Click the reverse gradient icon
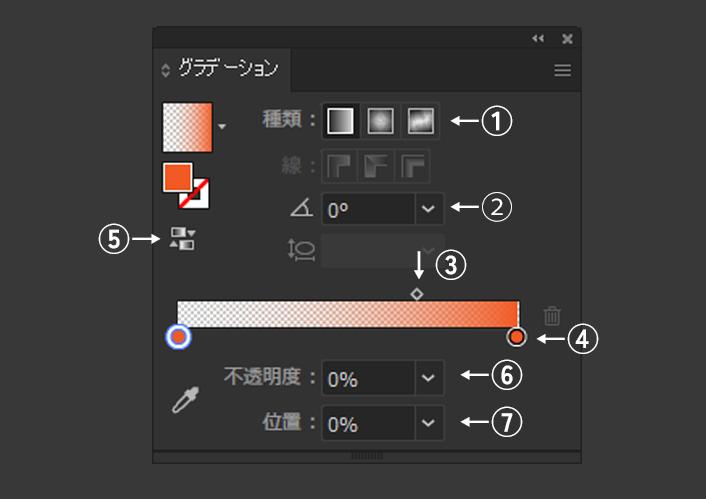 pyautogui.click(x=182, y=238)
